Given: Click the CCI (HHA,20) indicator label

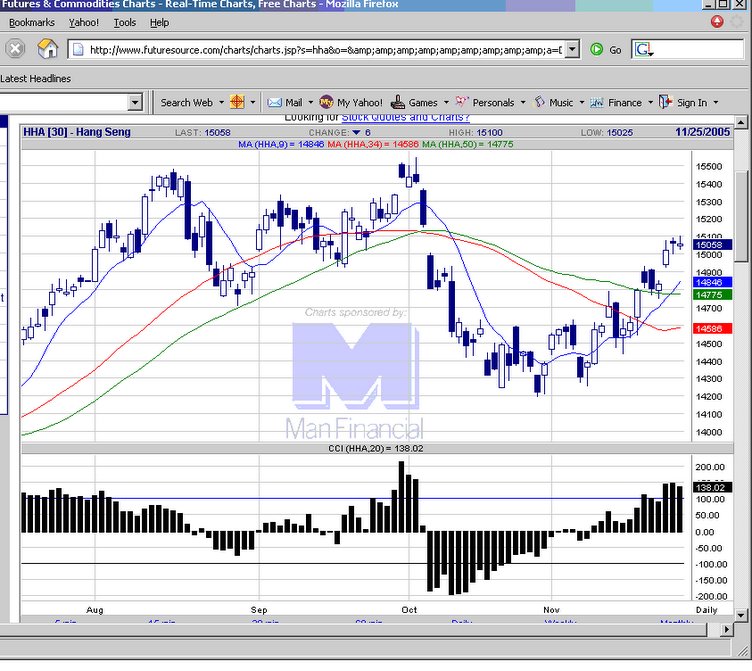Looking at the screenshot, I should (x=376, y=448).
